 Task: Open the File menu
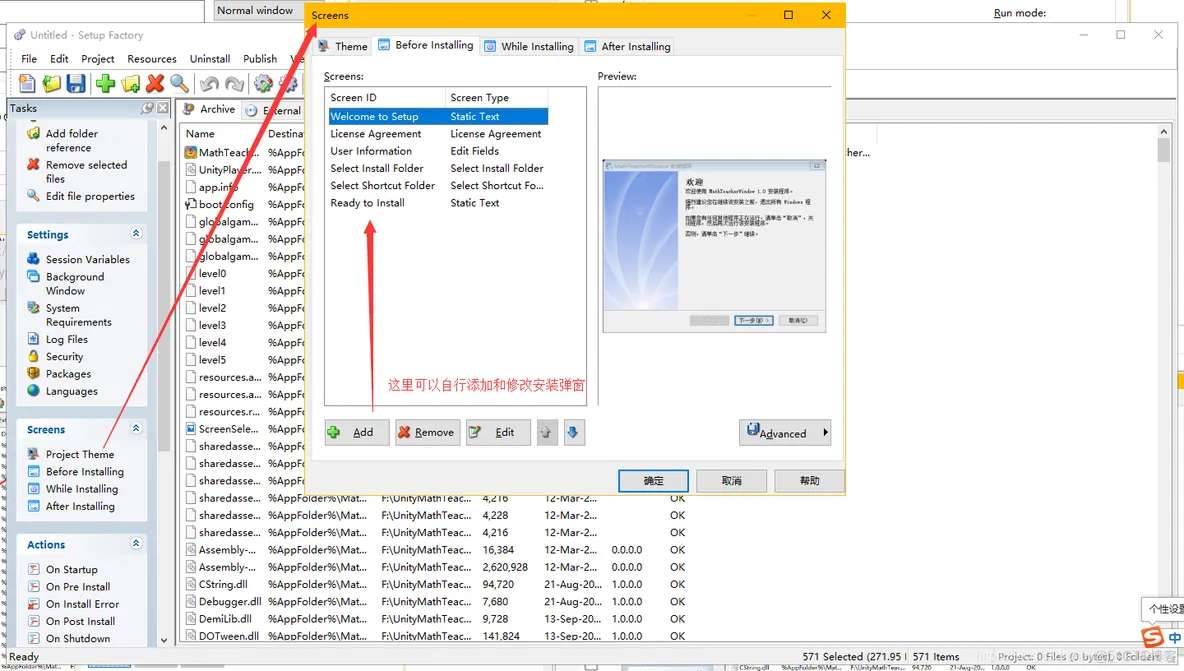pyautogui.click(x=29, y=59)
